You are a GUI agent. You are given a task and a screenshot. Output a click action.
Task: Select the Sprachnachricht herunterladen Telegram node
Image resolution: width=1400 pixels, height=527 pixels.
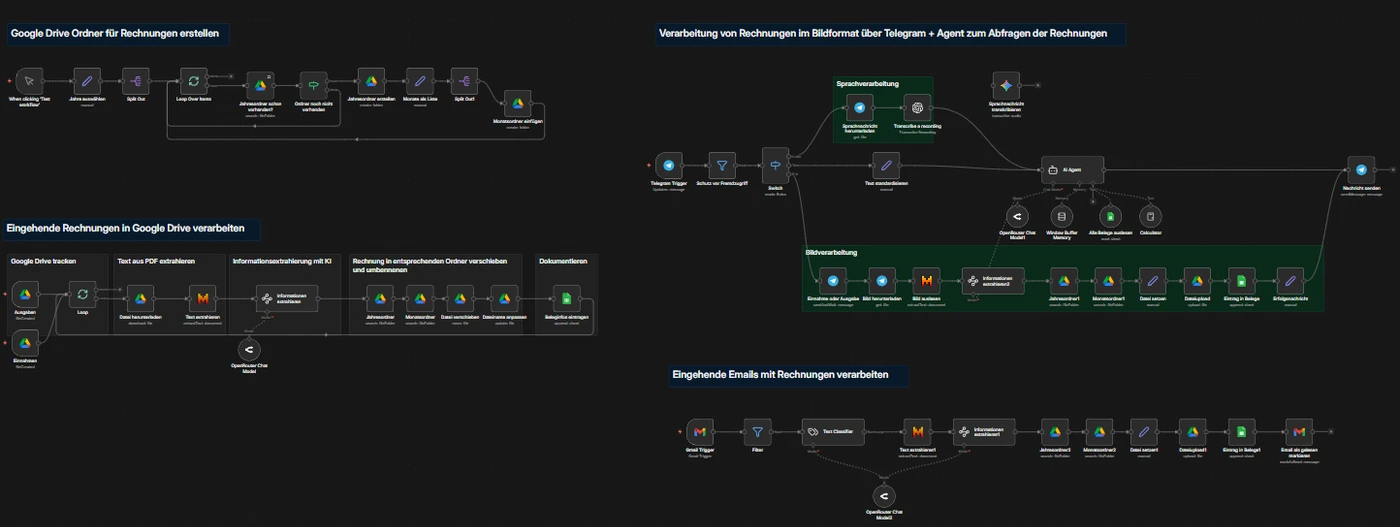pos(859,108)
